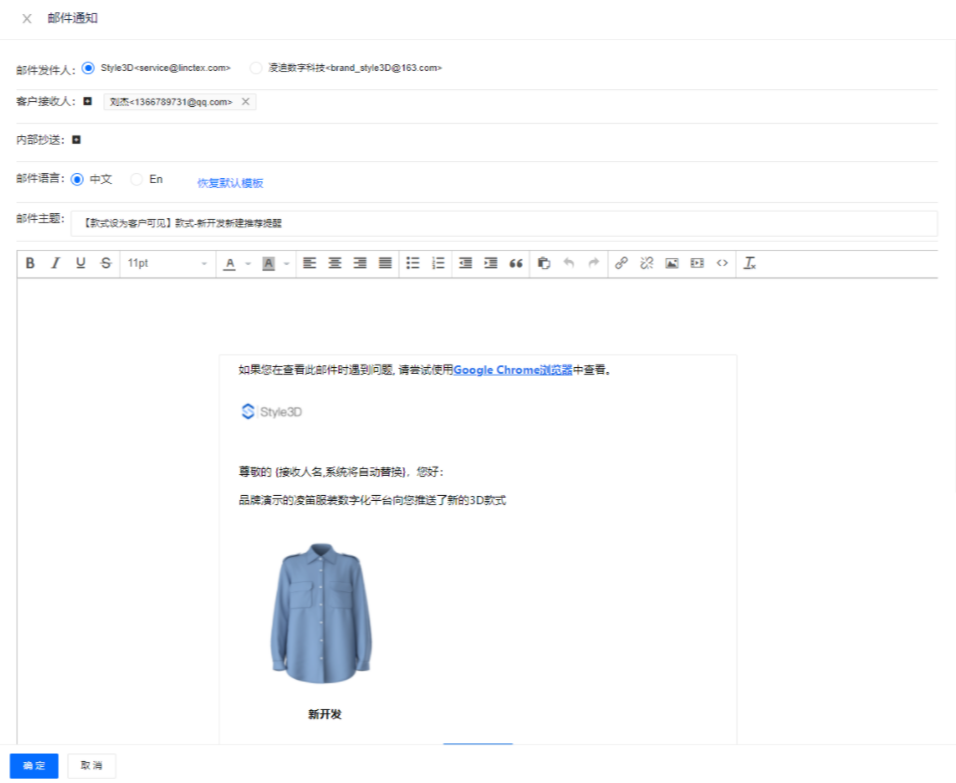This screenshot has width=956, height=783.
Task: Click 恢复默认模板 link
Action: pos(230,183)
